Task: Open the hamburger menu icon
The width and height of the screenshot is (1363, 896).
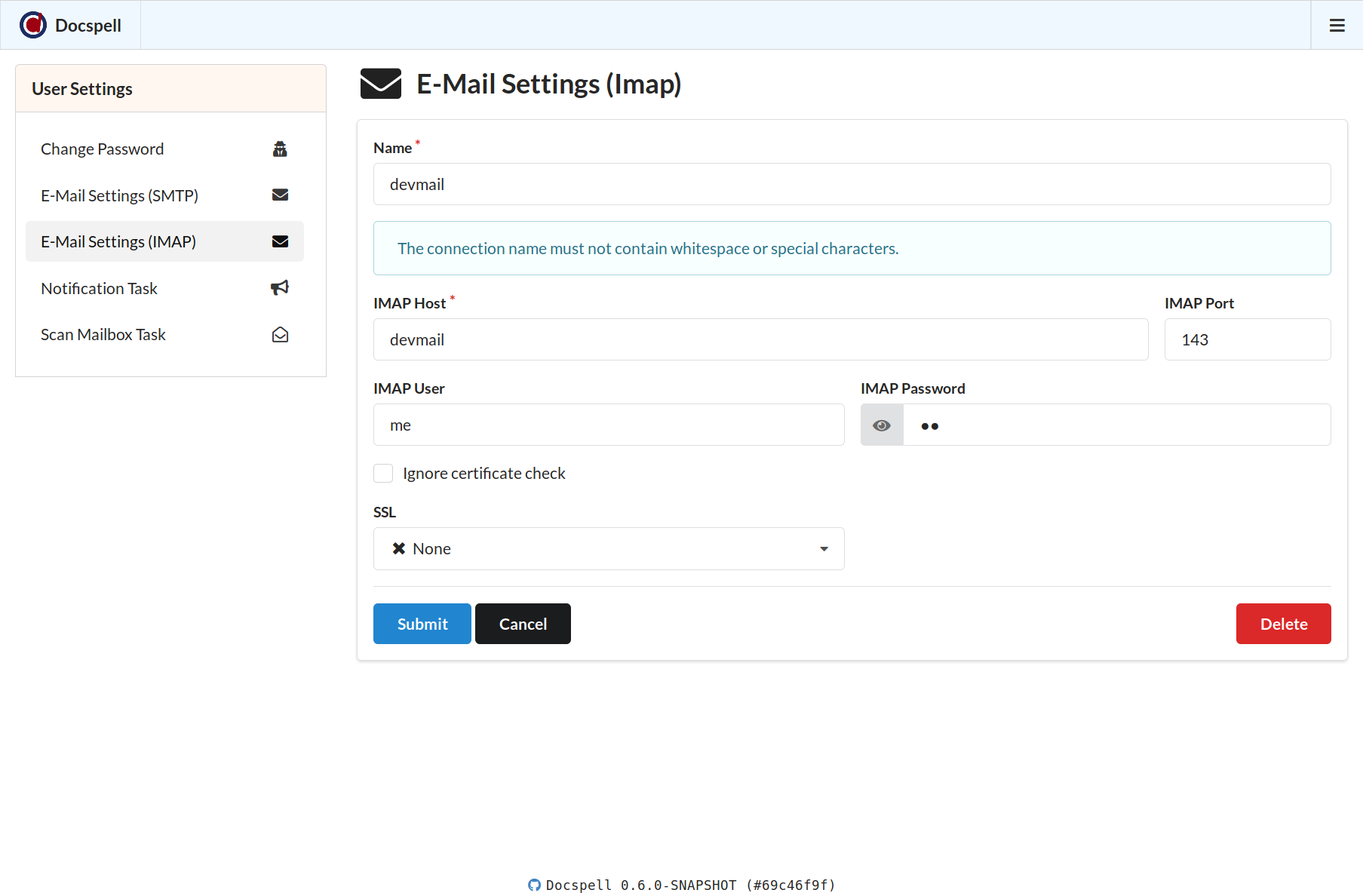Action: point(1337,26)
